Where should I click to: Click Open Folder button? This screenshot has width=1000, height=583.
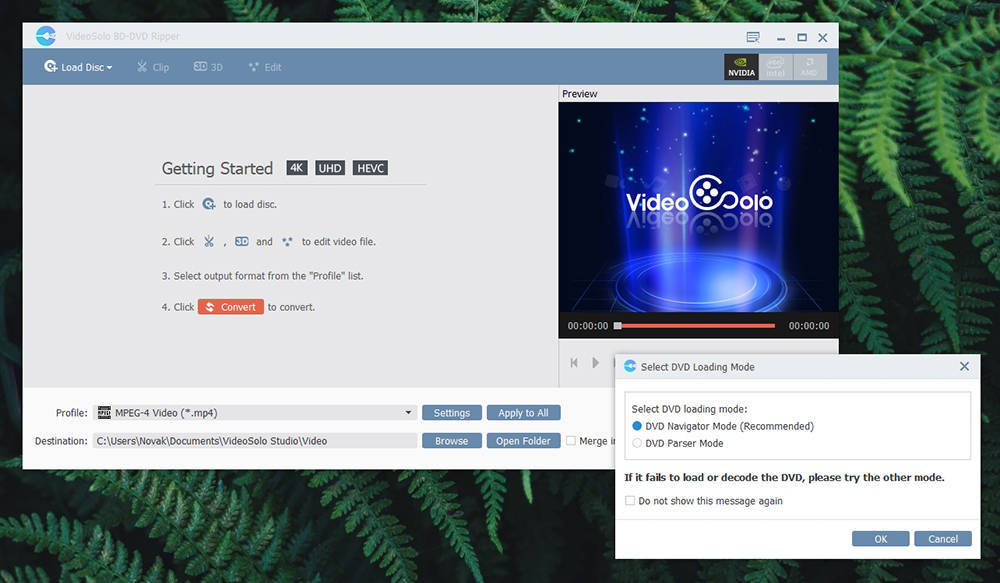tap(523, 441)
